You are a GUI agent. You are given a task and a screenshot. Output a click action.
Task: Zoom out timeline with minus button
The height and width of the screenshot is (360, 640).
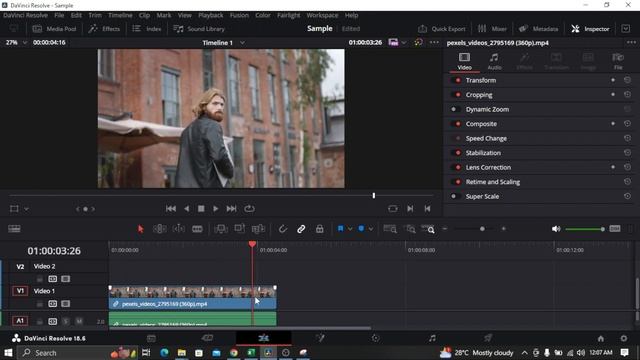pyautogui.click(x=445, y=229)
